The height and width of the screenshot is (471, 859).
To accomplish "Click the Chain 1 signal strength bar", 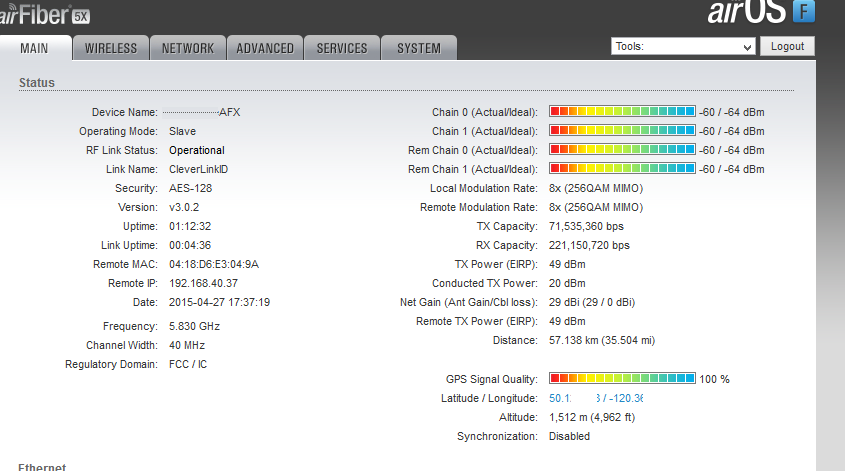I will click(622, 131).
